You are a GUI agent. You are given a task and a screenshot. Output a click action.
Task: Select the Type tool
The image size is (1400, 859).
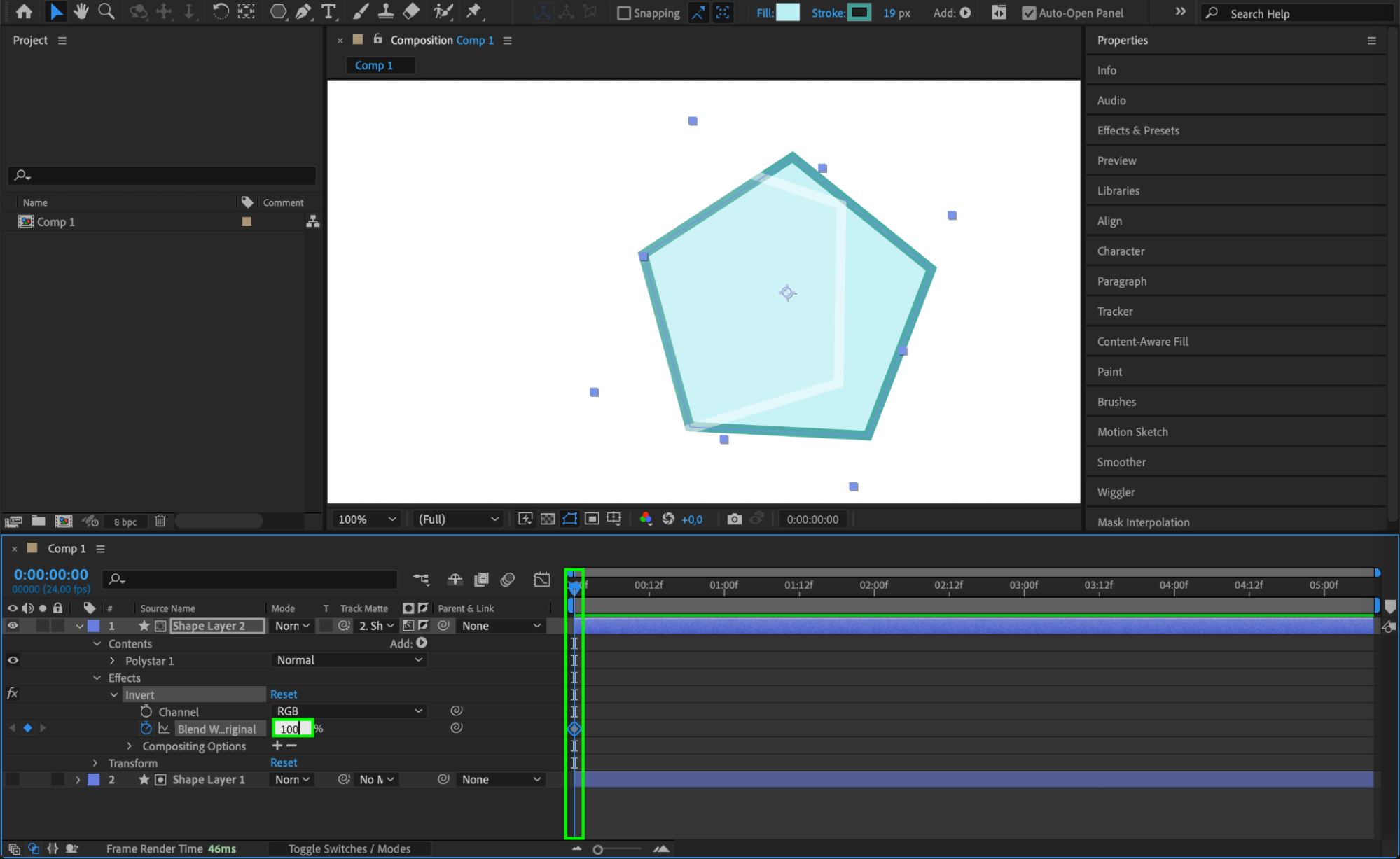pyautogui.click(x=328, y=11)
